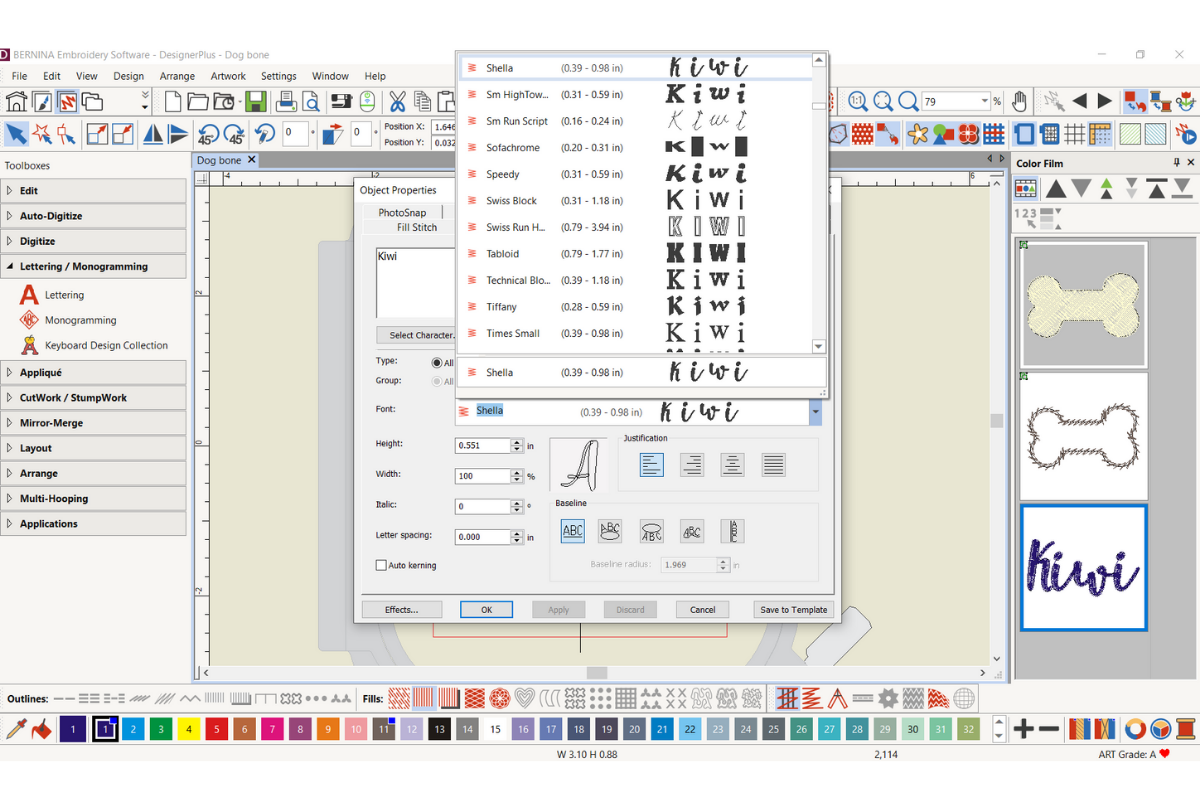Viewport: 1200px width, 800px height.
Task: Create a new blank design
Action: [x=173, y=101]
